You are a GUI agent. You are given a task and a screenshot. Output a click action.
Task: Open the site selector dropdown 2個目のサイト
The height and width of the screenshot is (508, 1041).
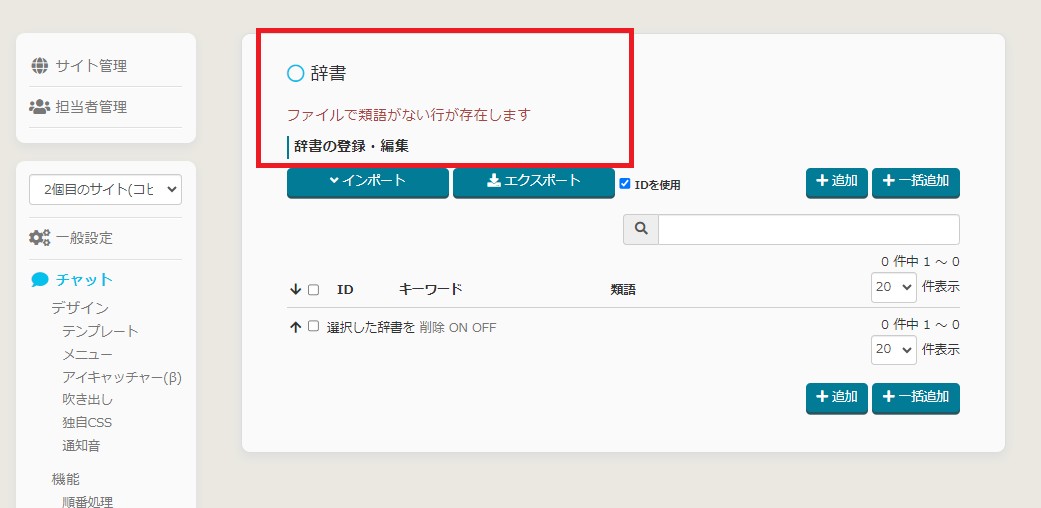(105, 189)
